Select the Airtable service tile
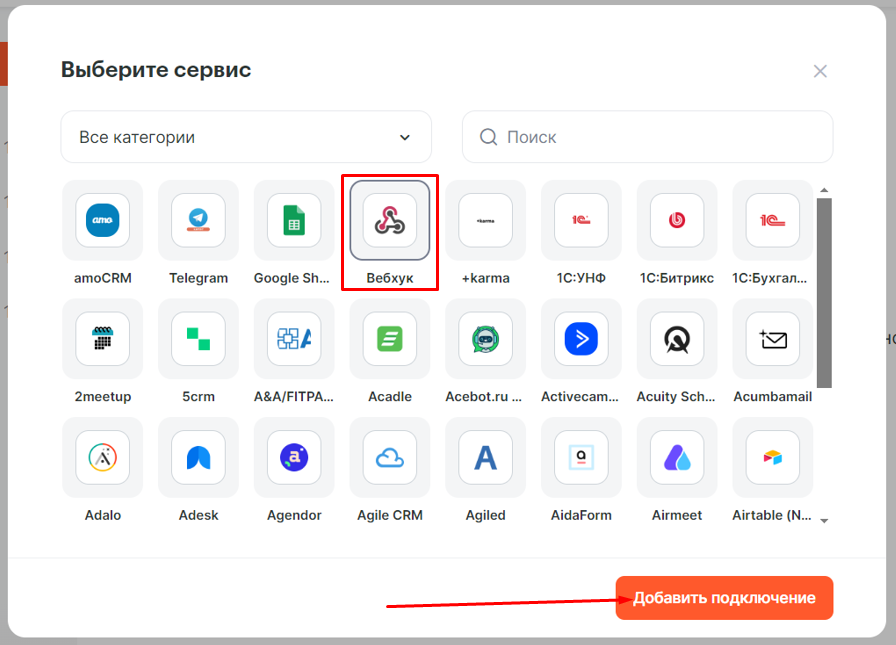The image size is (896, 645). point(772,458)
